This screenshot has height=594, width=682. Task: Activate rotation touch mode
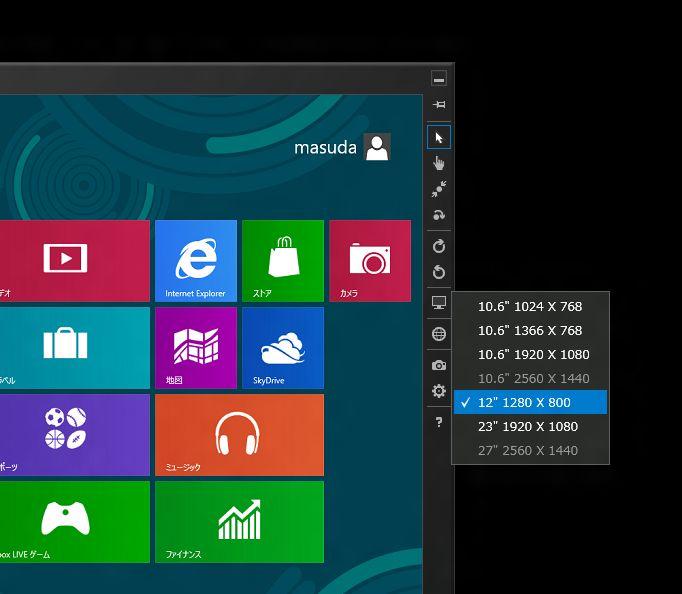click(438, 215)
